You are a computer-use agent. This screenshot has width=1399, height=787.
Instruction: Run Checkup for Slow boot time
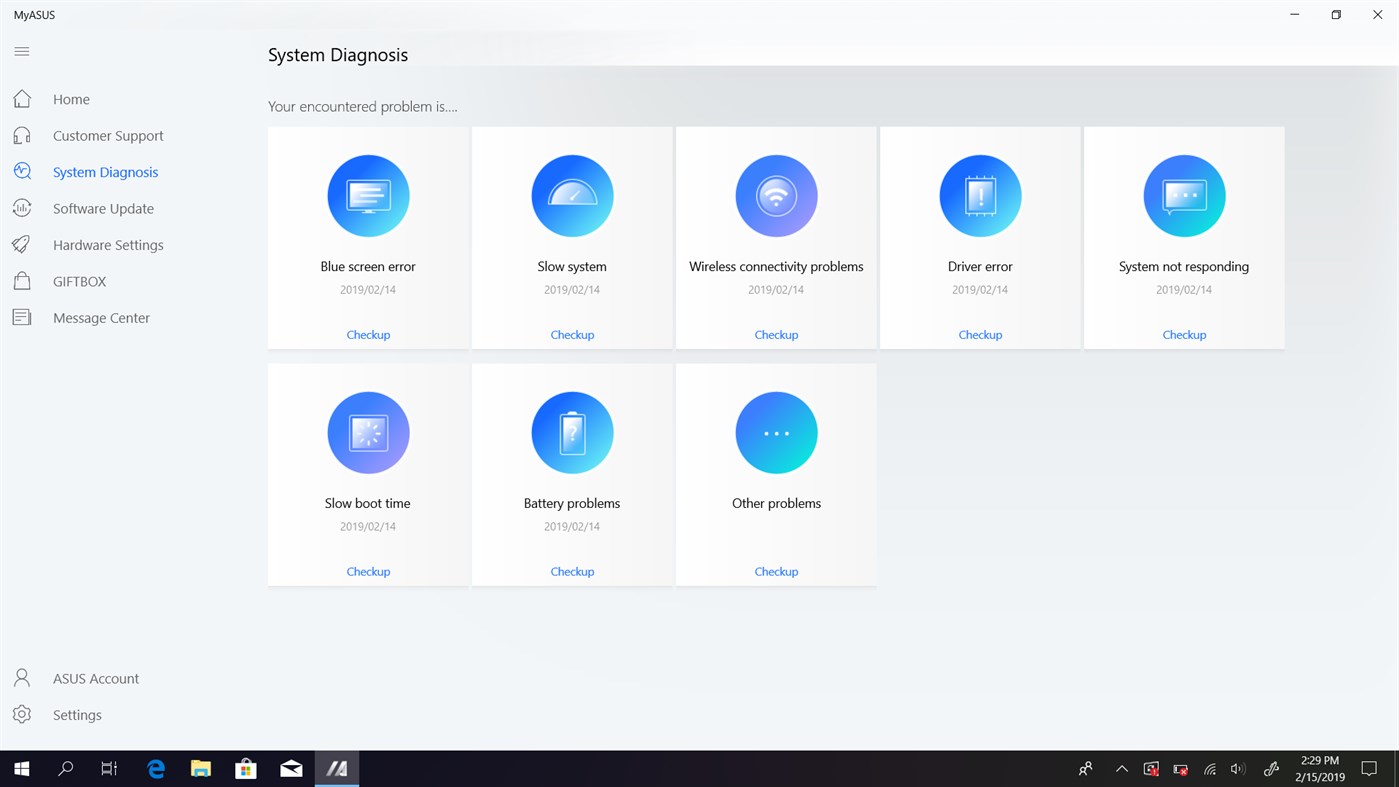point(368,572)
